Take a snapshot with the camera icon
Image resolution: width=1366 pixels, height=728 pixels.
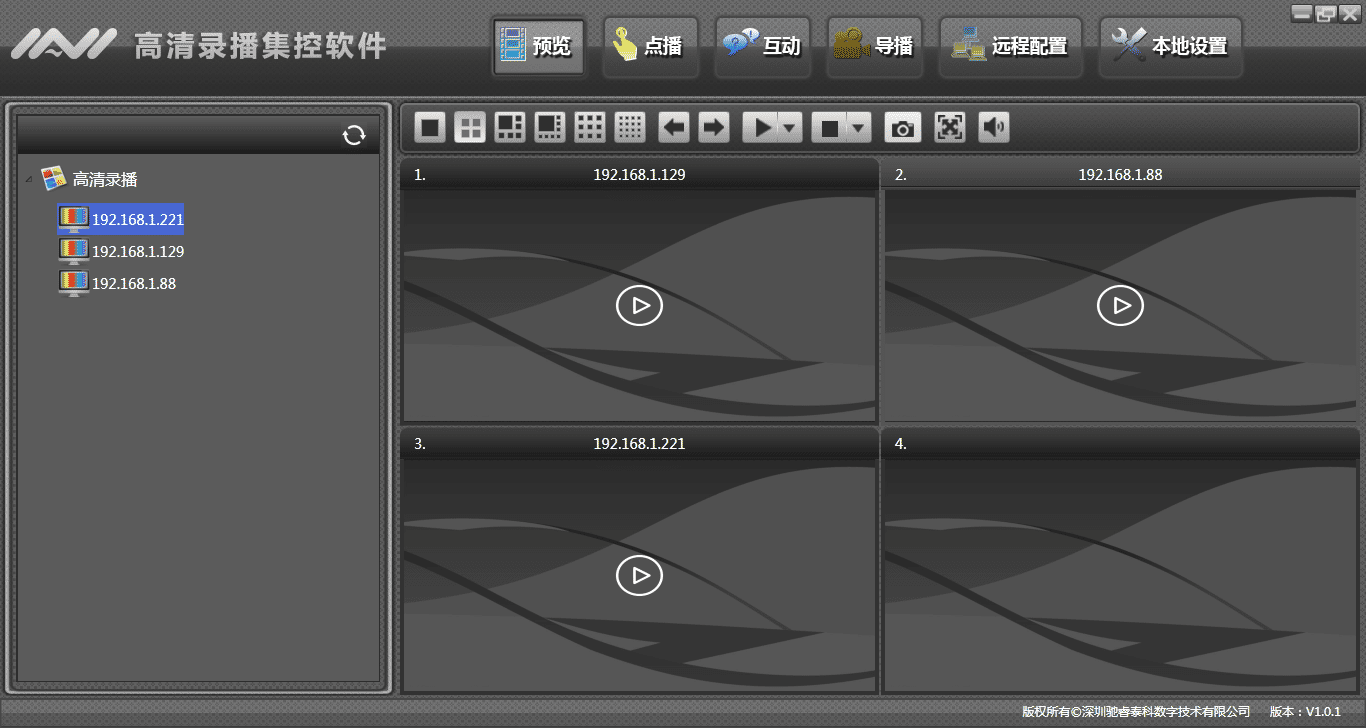pos(903,128)
